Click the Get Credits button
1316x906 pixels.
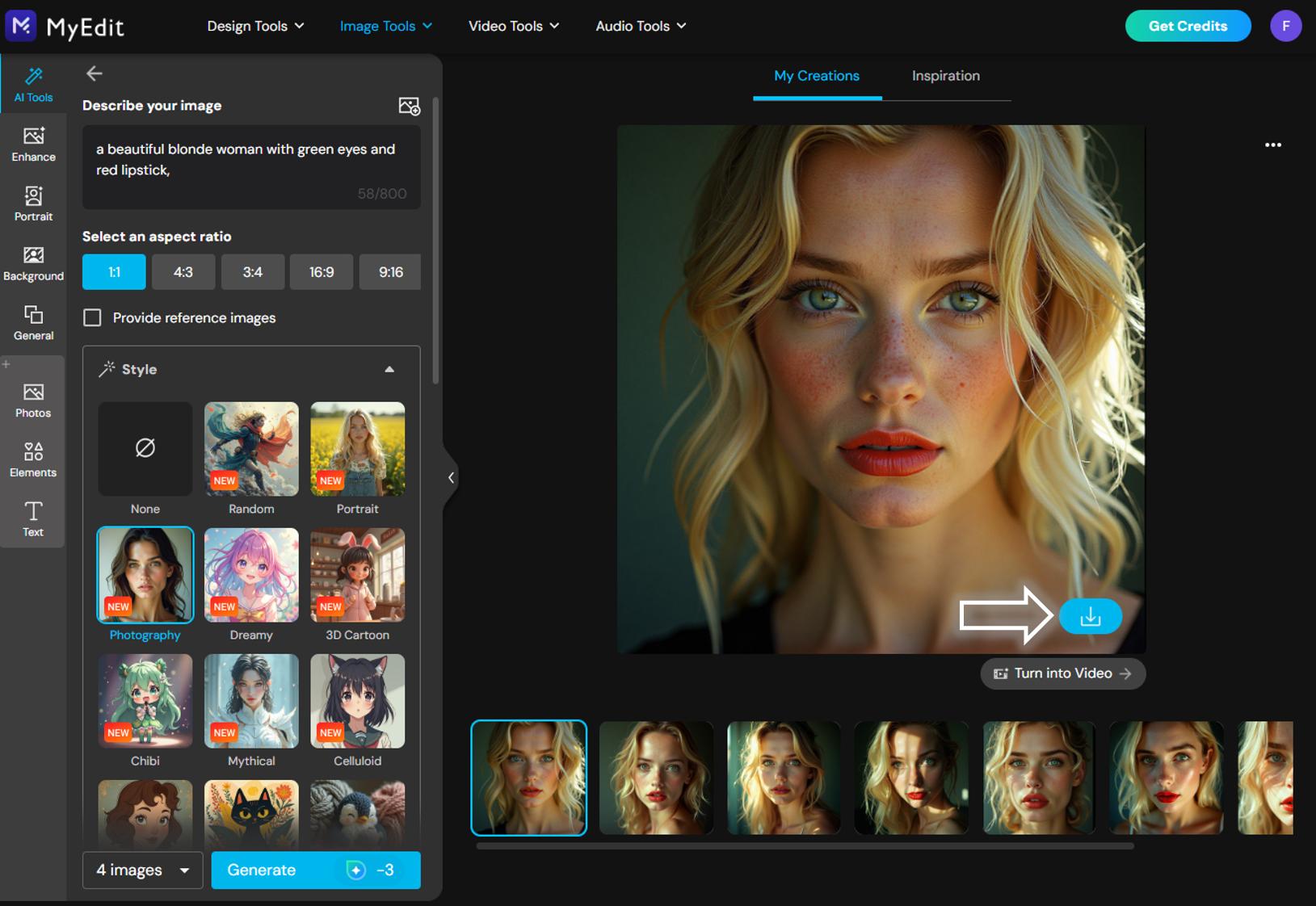tap(1188, 26)
